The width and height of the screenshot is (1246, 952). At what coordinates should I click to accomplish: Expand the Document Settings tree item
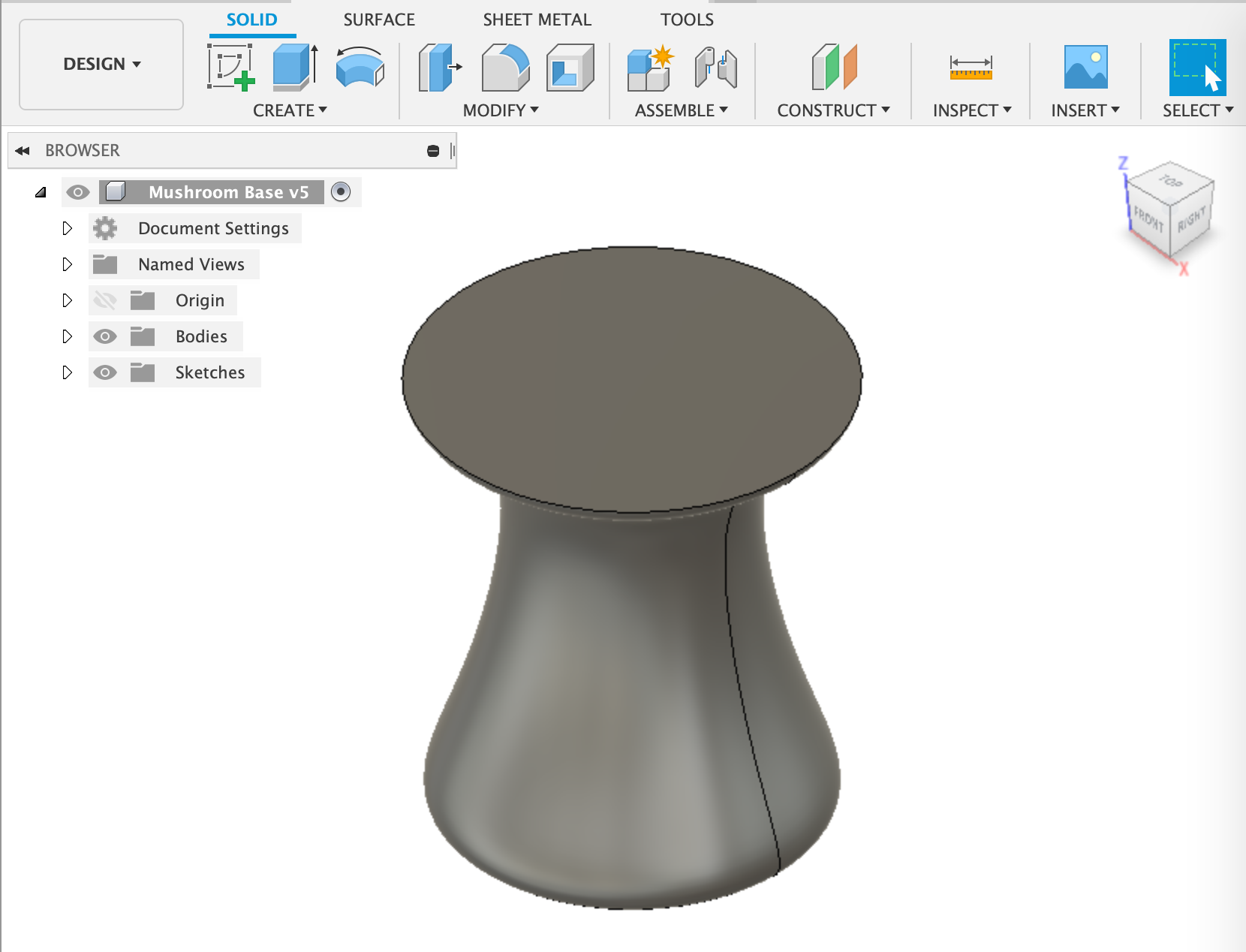[68, 228]
